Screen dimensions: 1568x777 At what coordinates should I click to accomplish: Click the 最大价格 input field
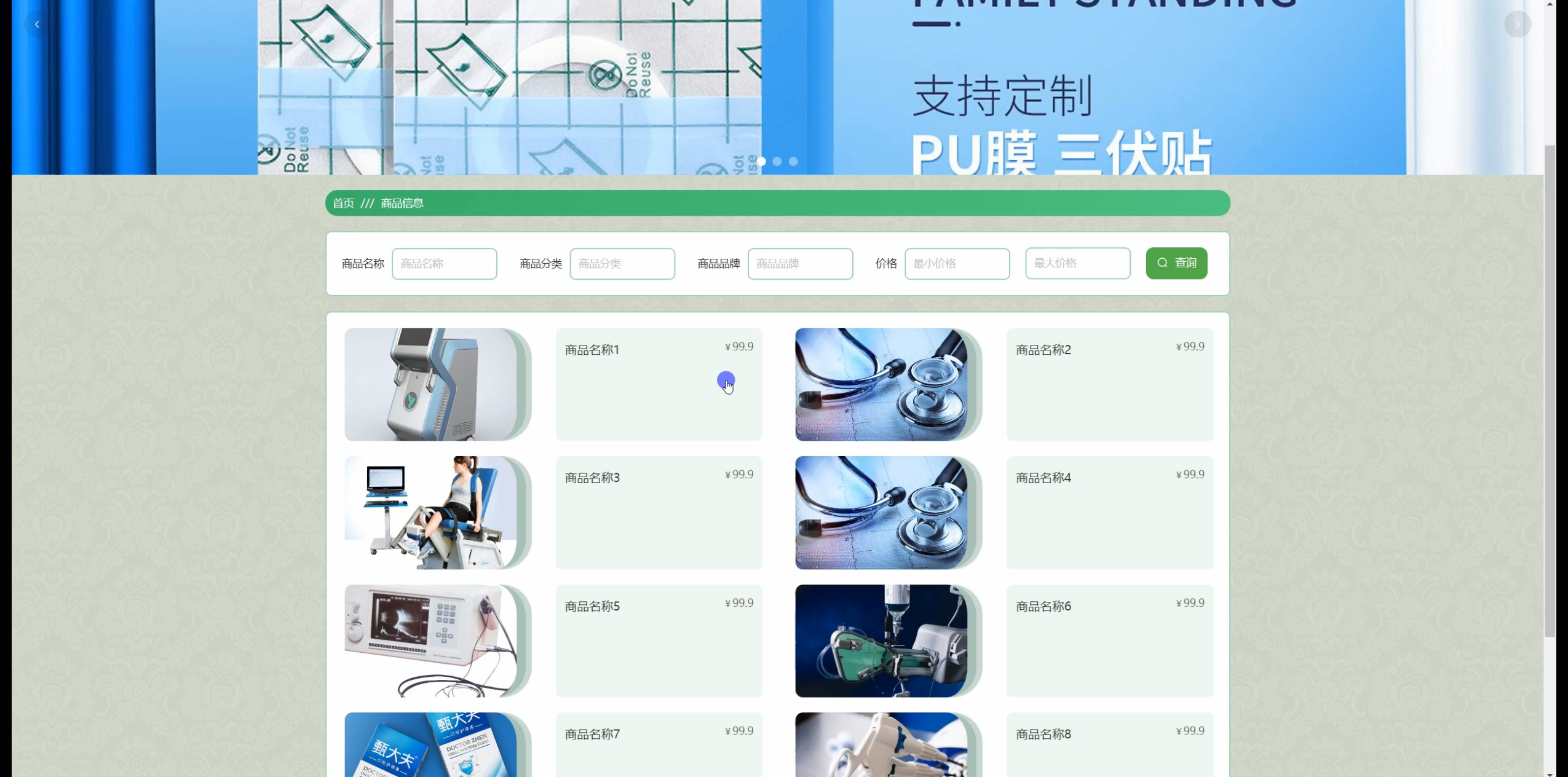click(x=1077, y=263)
